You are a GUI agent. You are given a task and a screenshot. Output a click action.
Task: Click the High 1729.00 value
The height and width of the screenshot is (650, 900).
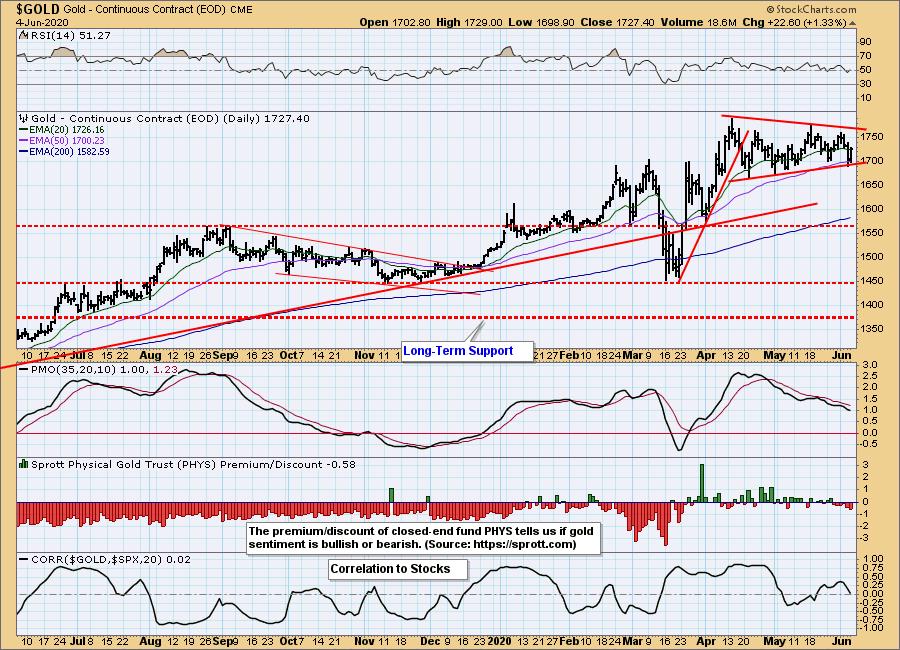pos(470,22)
